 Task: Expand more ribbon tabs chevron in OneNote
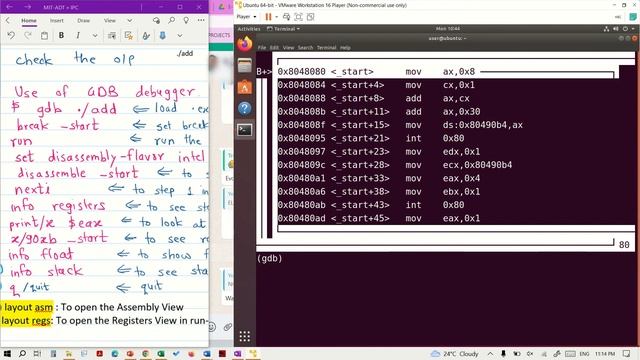[x=129, y=20]
